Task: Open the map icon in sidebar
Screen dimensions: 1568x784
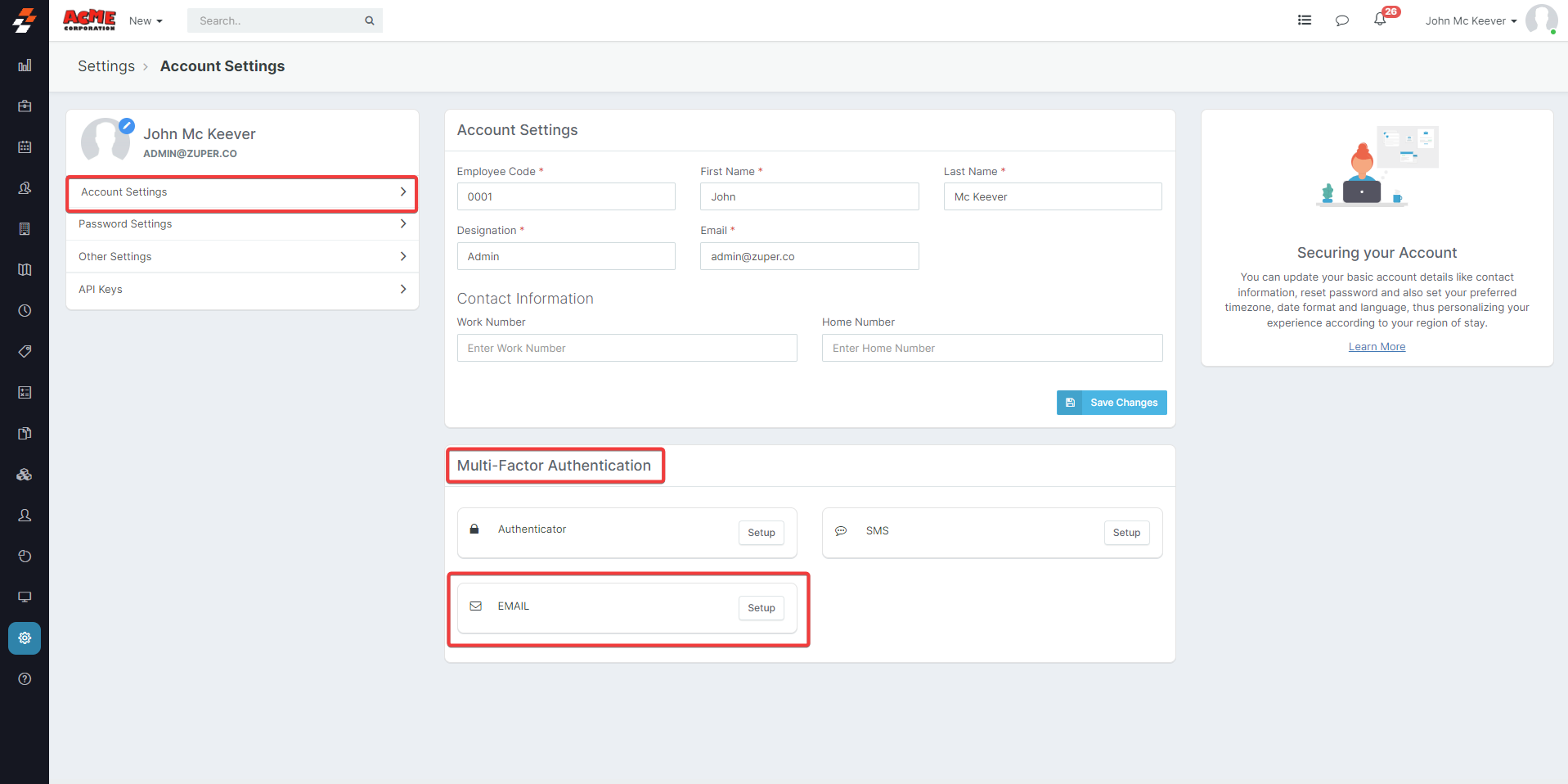Action: pyautogui.click(x=25, y=270)
